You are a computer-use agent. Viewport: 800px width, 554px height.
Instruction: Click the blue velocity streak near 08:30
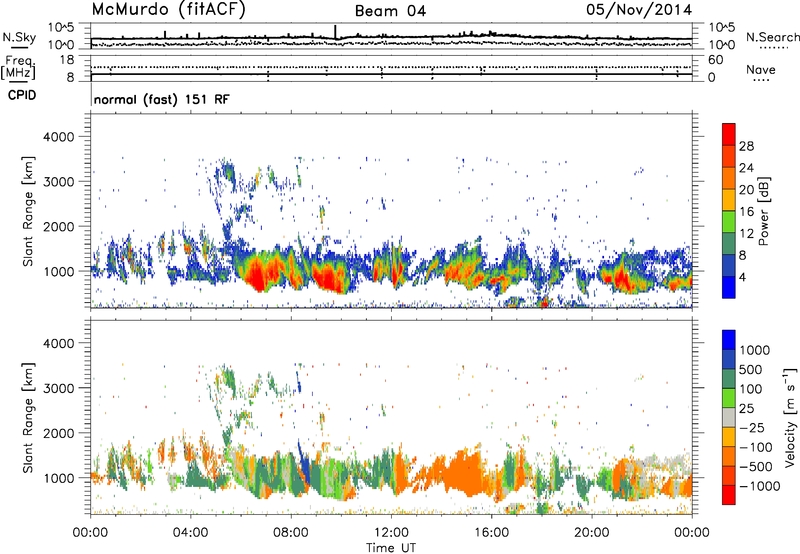(304, 465)
